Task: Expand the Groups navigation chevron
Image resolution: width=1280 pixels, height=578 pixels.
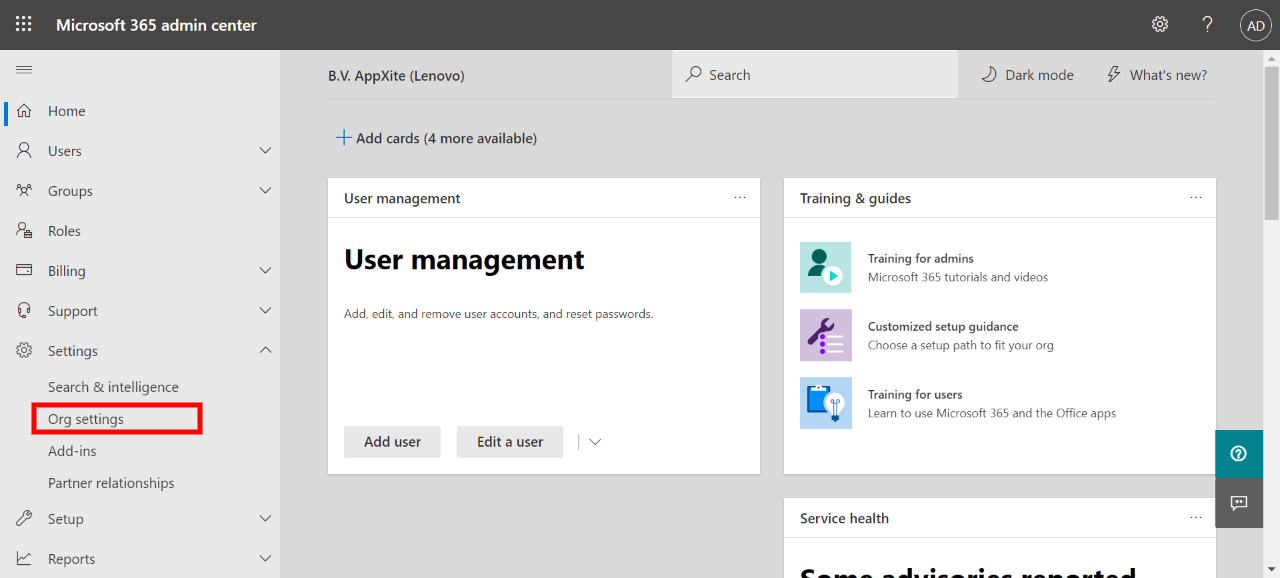Action: point(265,191)
